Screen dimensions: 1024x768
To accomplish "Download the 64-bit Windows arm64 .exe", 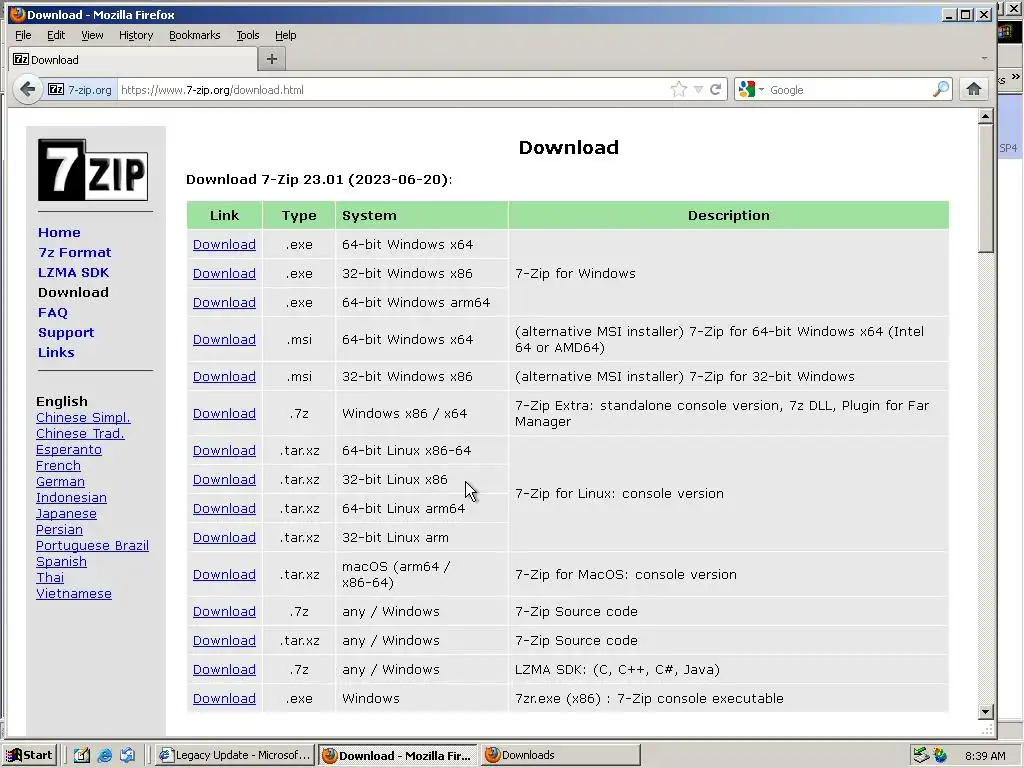I will point(224,302).
